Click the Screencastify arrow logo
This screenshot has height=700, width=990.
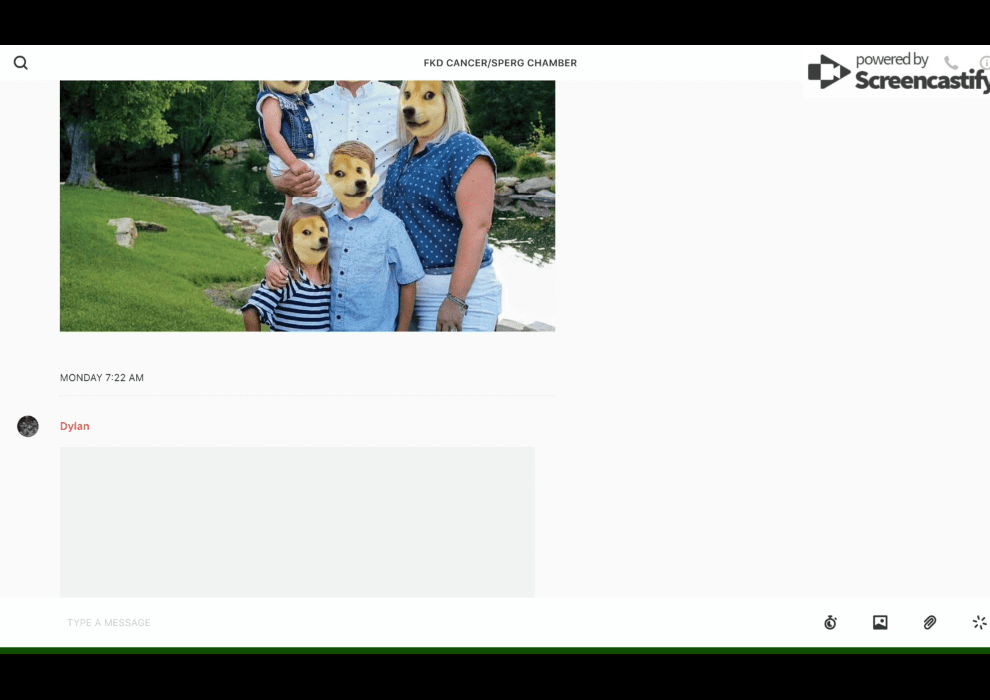(828, 72)
